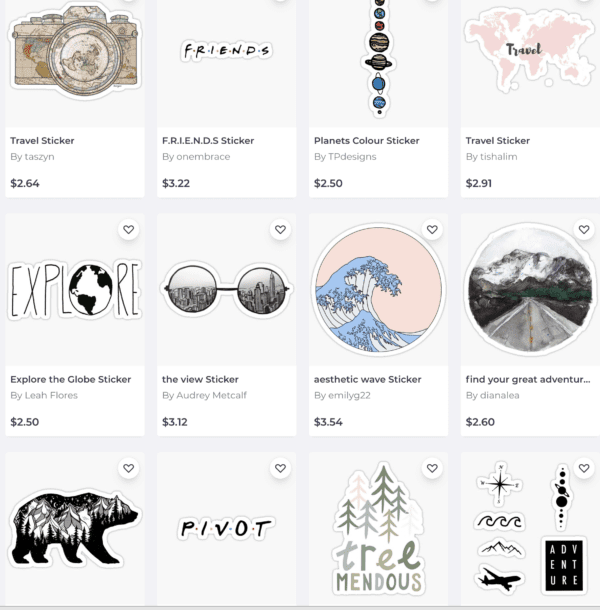Visit TPdesigns artist profile
600x610 pixels.
[x=345, y=157]
